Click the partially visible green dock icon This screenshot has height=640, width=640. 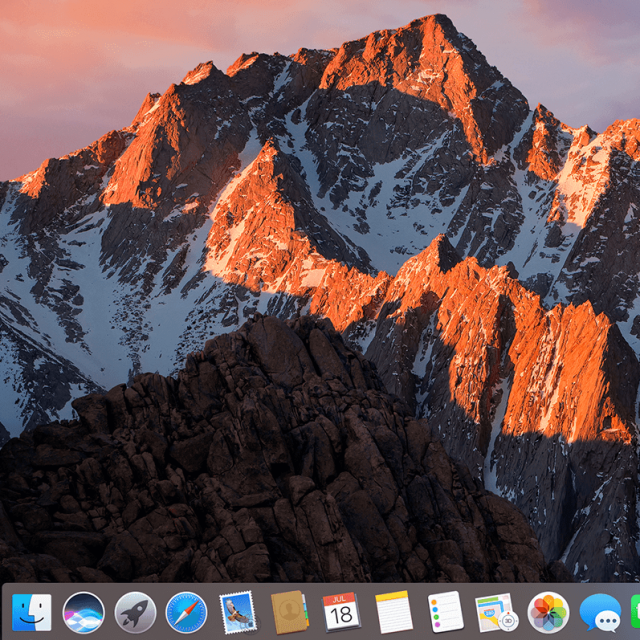(635, 612)
